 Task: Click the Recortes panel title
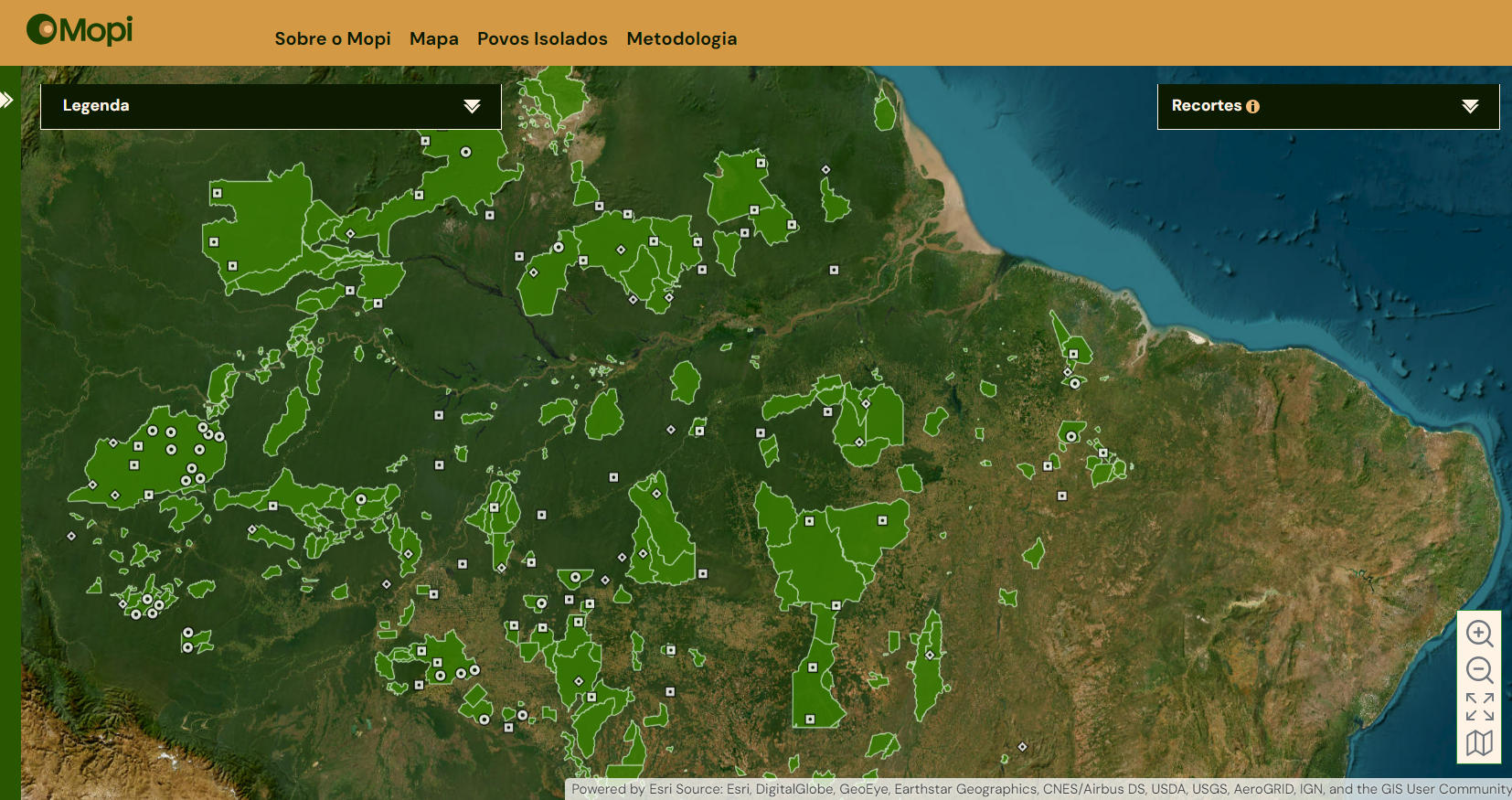point(1207,105)
